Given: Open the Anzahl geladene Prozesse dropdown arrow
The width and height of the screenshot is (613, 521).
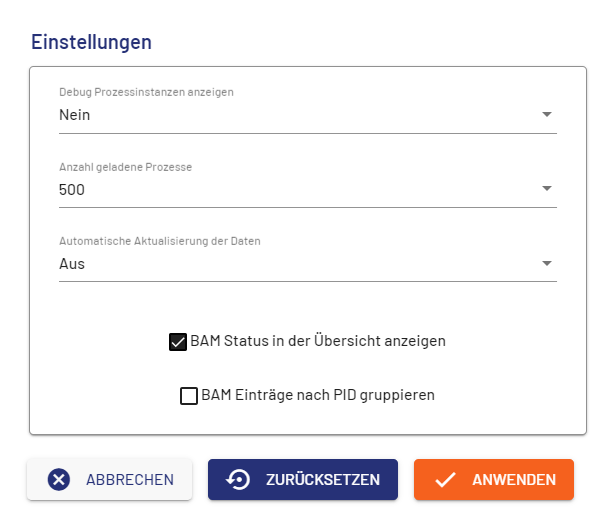Looking at the screenshot, I should click(546, 188).
